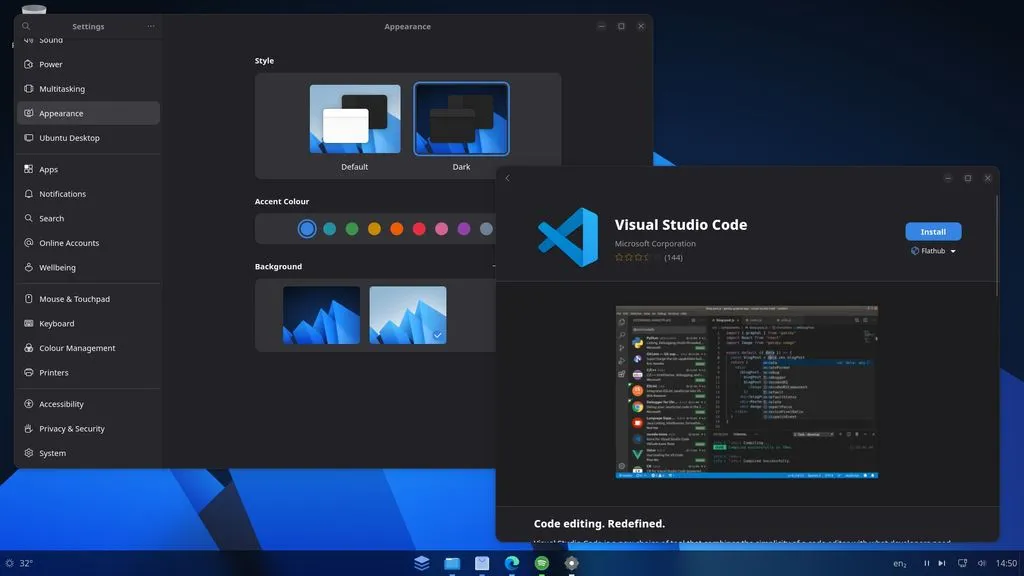Launch Microsoft Edge from the taskbar
The height and width of the screenshot is (576, 1024).
pyautogui.click(x=512, y=562)
